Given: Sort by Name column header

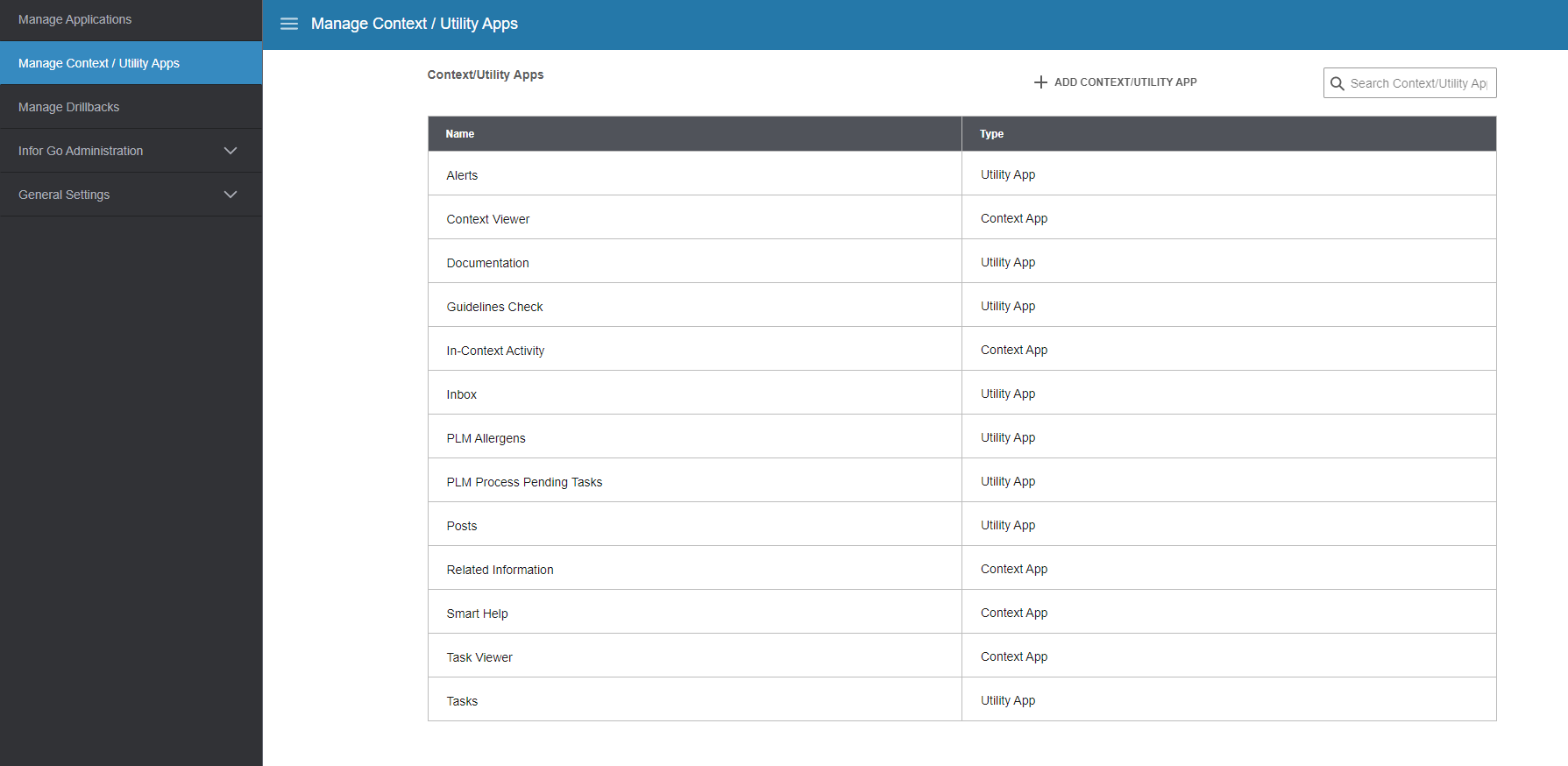Looking at the screenshot, I should tap(460, 134).
